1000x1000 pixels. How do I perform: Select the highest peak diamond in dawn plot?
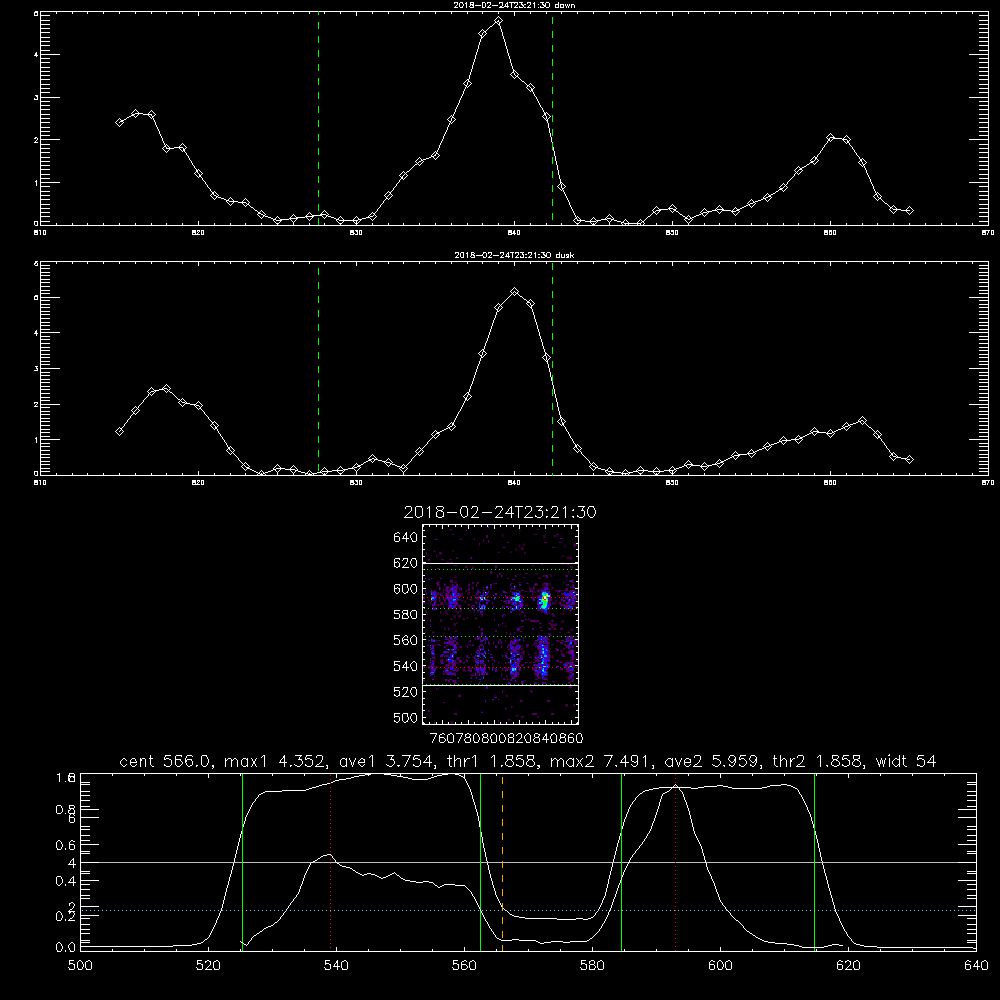click(498, 20)
